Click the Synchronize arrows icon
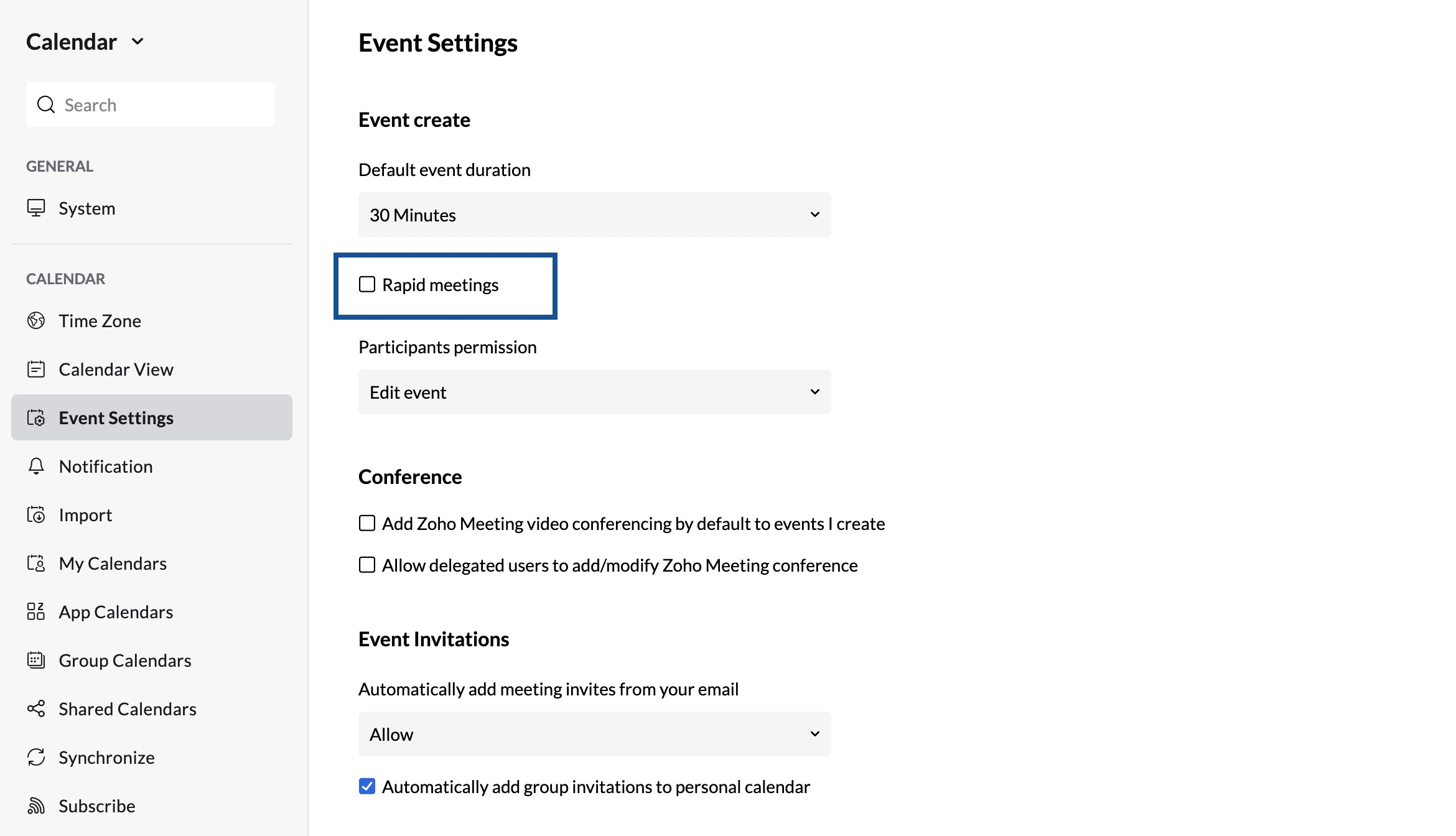 point(36,757)
